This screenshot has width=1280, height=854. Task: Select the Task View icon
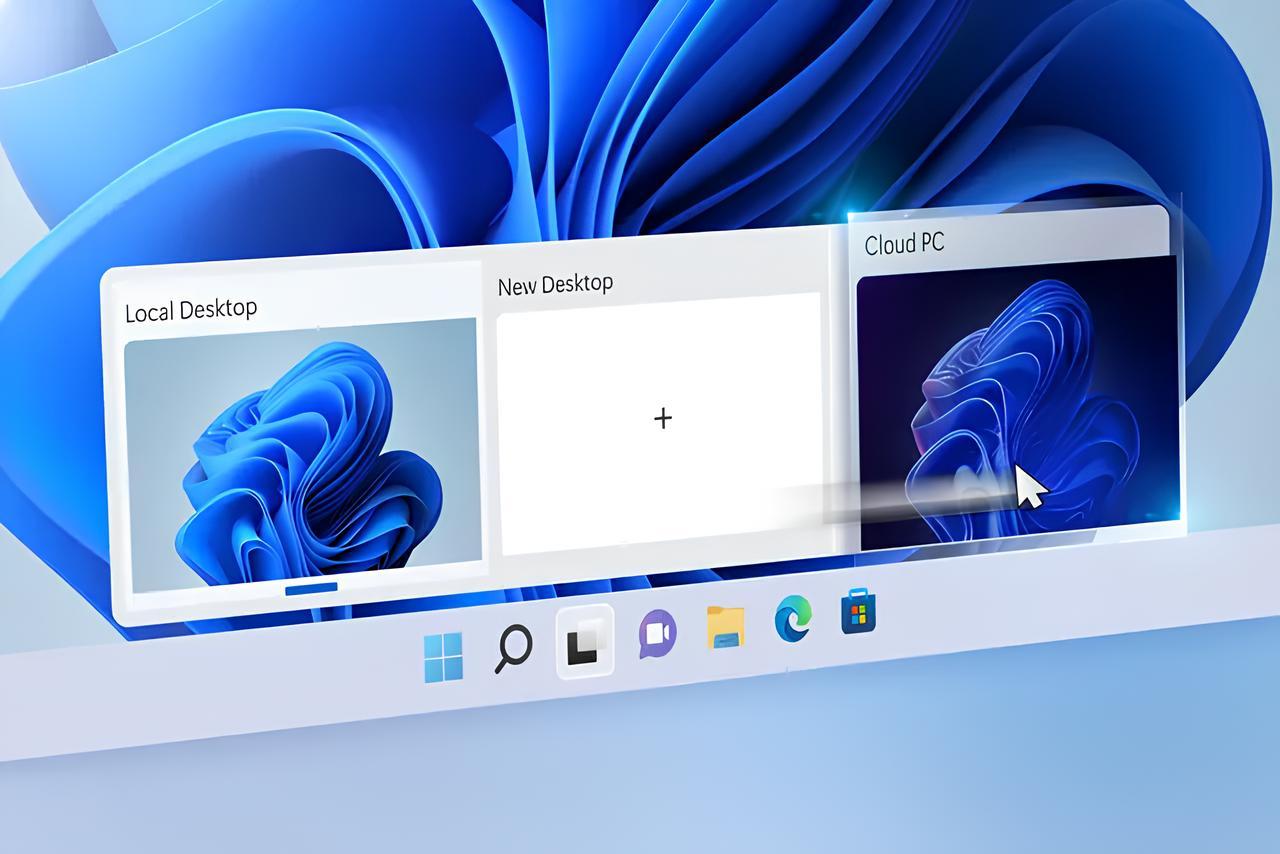point(585,645)
